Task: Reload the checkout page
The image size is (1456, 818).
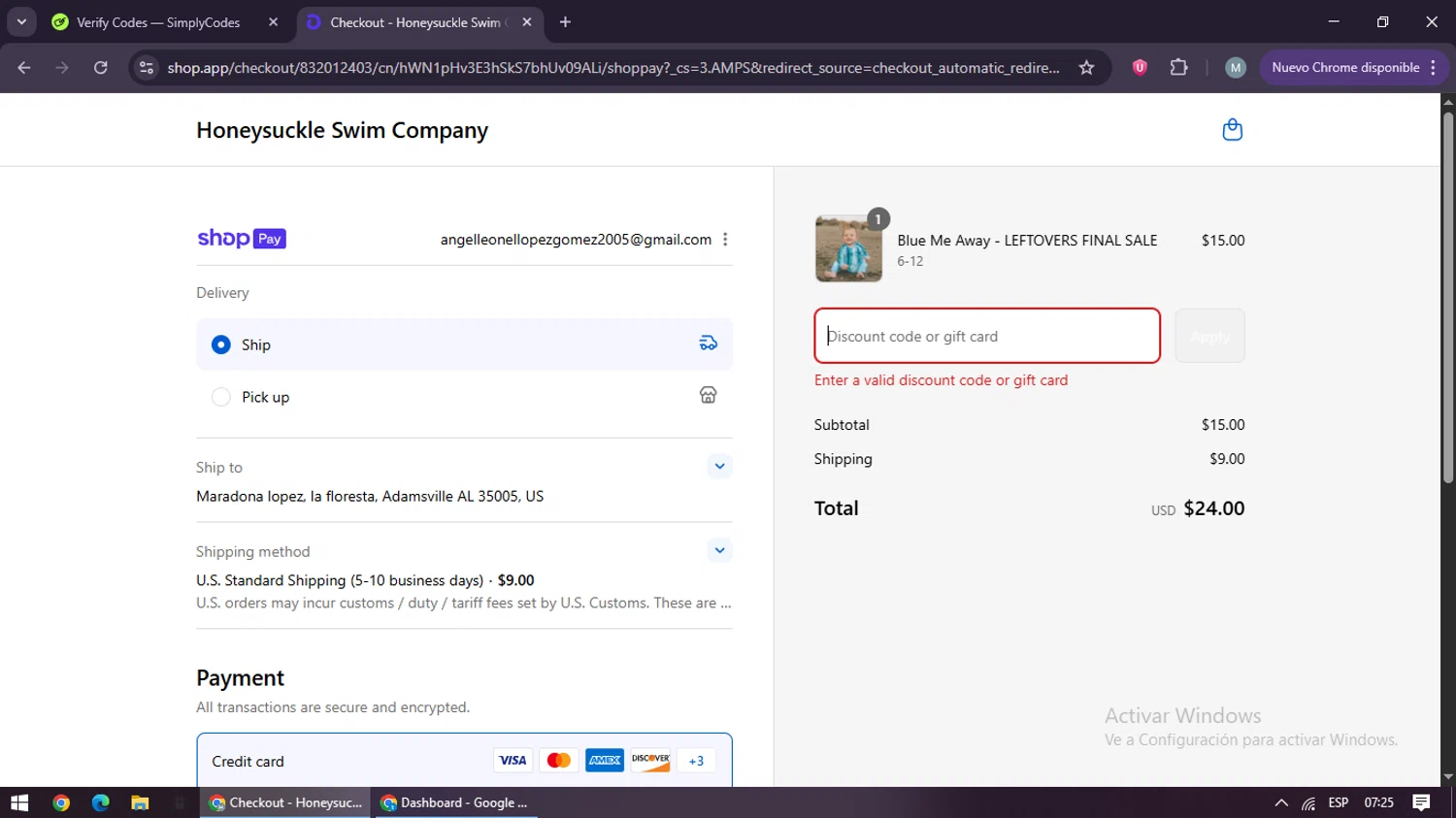Action: point(101,68)
